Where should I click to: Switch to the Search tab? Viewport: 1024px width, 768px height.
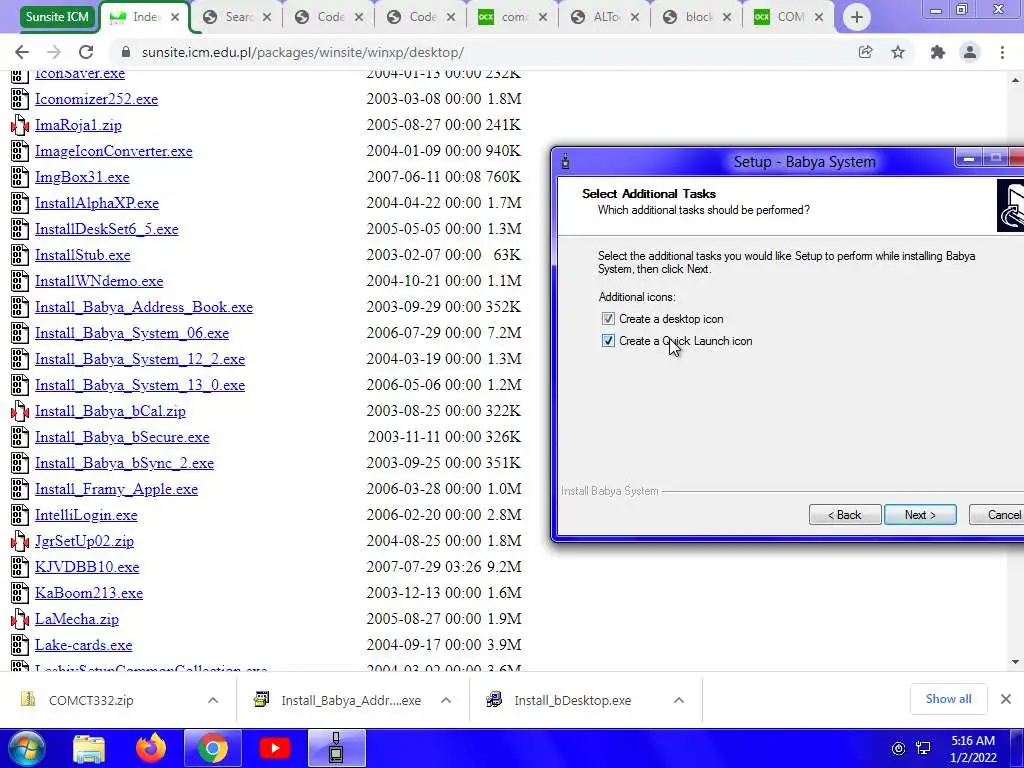pos(238,17)
